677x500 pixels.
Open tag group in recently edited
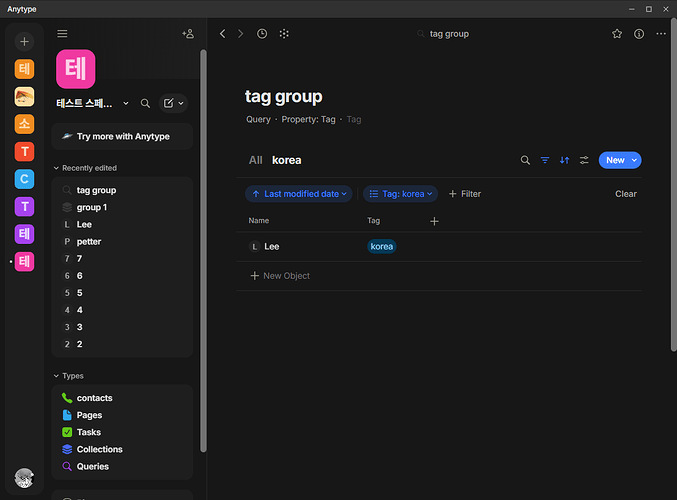122,190
